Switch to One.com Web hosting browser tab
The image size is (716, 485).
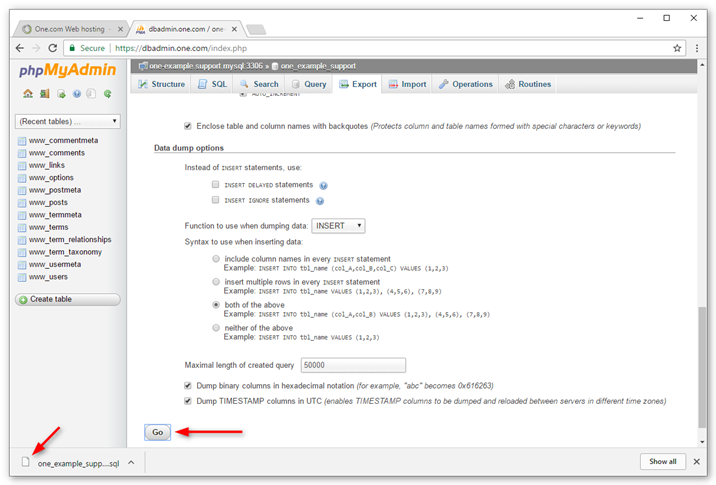coord(69,29)
